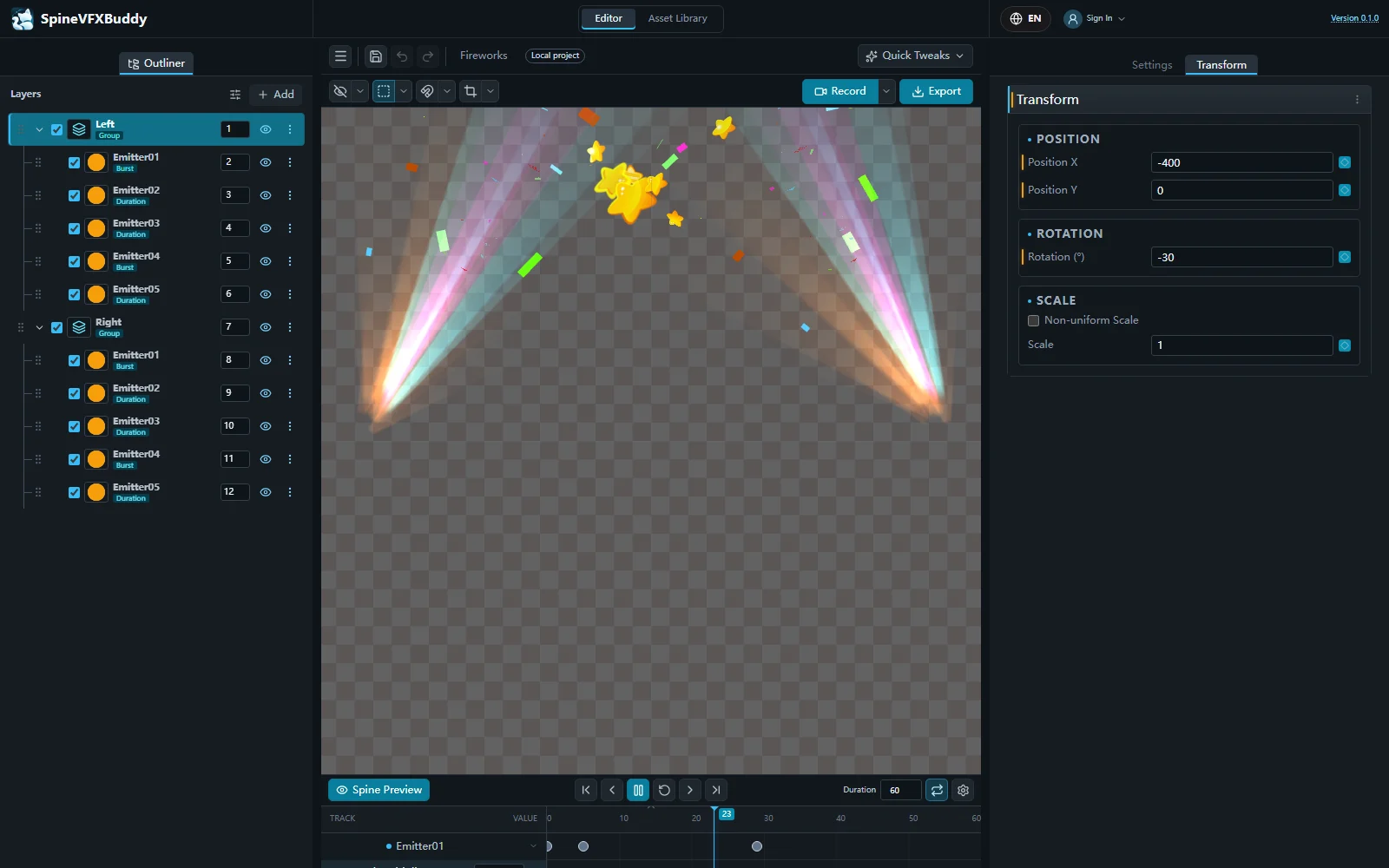Pause the playback
Screen dimensions: 1389x868
tap(638, 790)
